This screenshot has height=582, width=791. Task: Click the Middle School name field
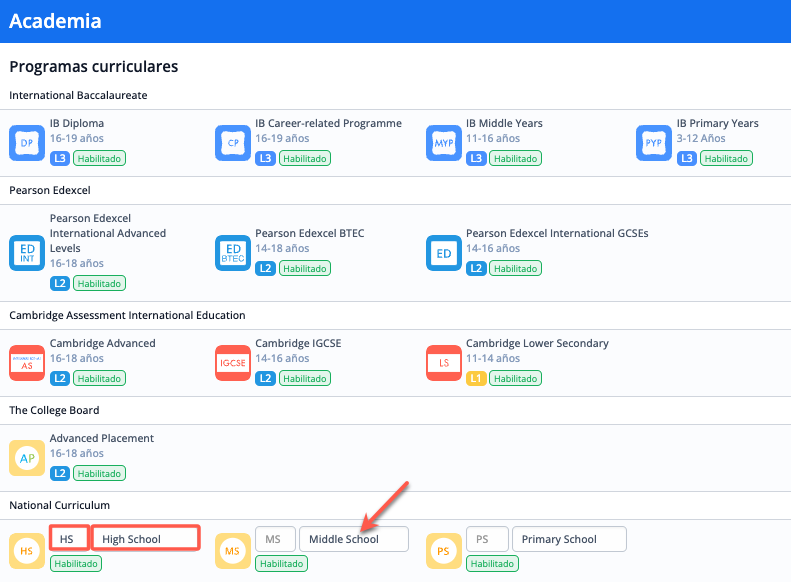[x=353, y=539]
